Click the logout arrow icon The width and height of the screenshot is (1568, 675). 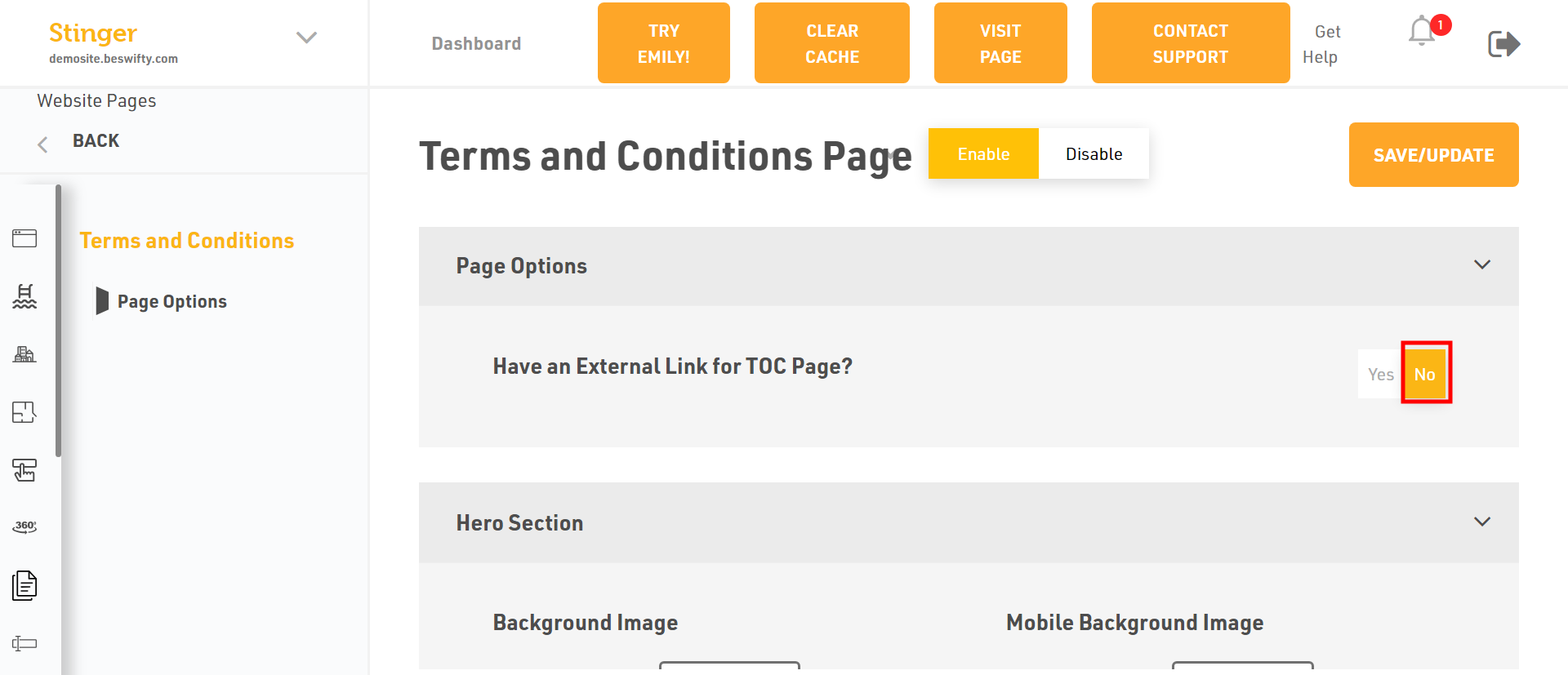(x=1503, y=44)
